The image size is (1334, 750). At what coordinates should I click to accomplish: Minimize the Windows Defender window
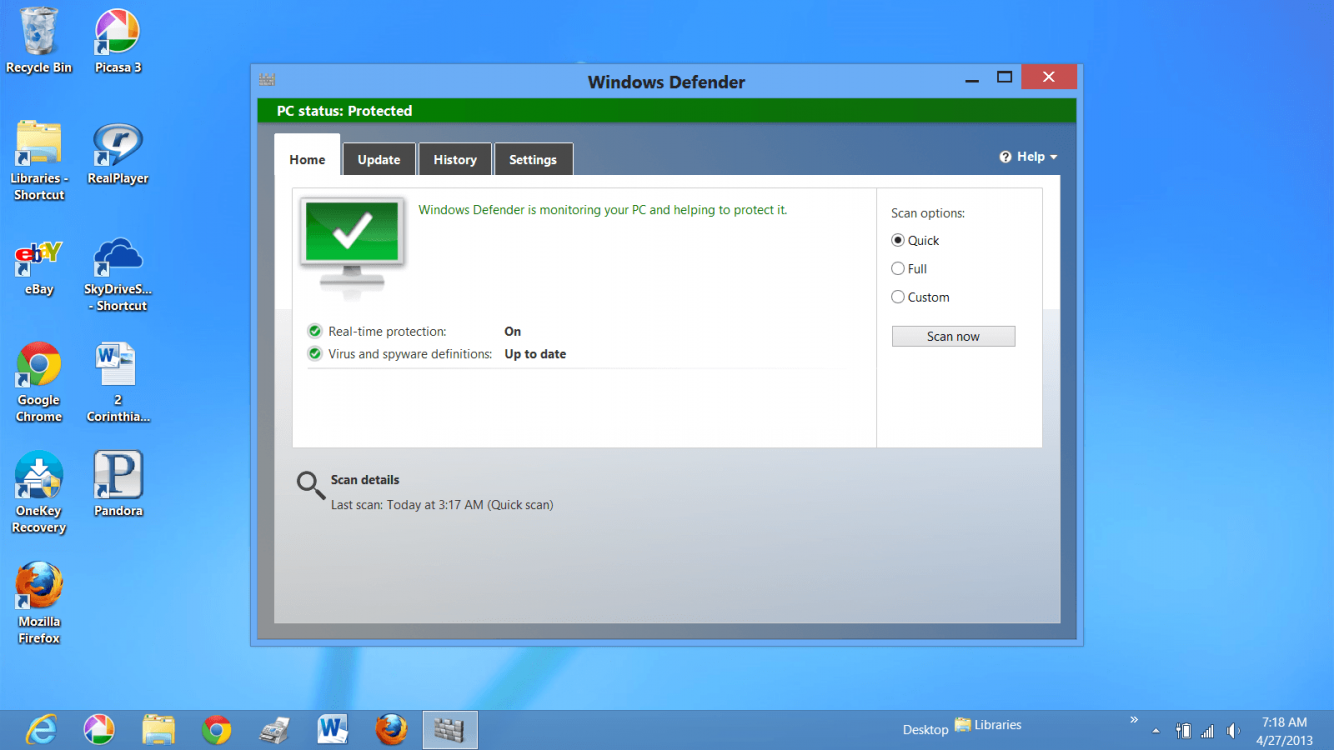click(x=971, y=78)
